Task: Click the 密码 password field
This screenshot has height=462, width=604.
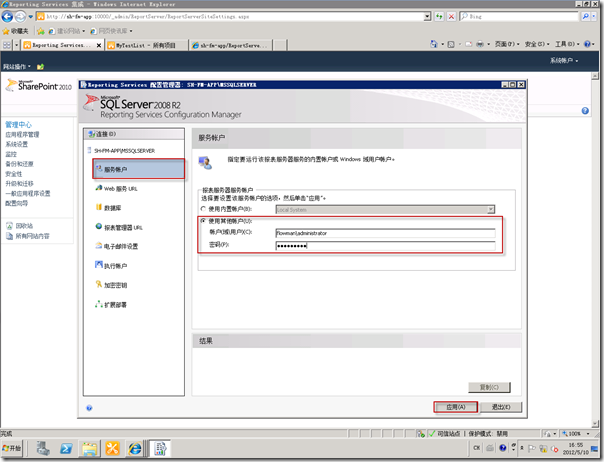Action: 385,245
